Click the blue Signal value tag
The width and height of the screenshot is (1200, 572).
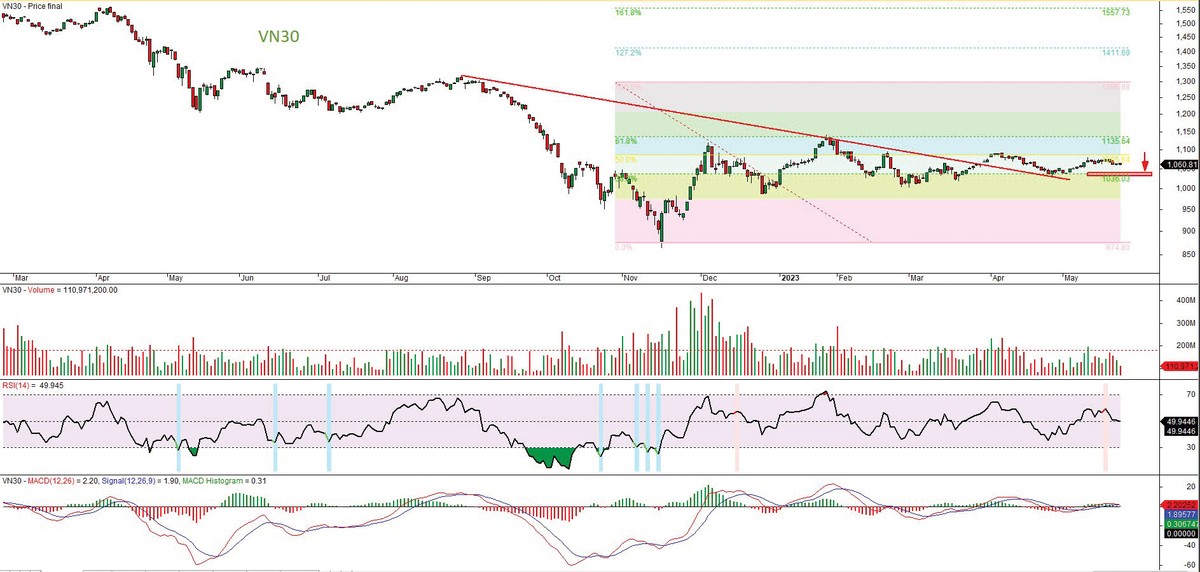[1180, 485]
